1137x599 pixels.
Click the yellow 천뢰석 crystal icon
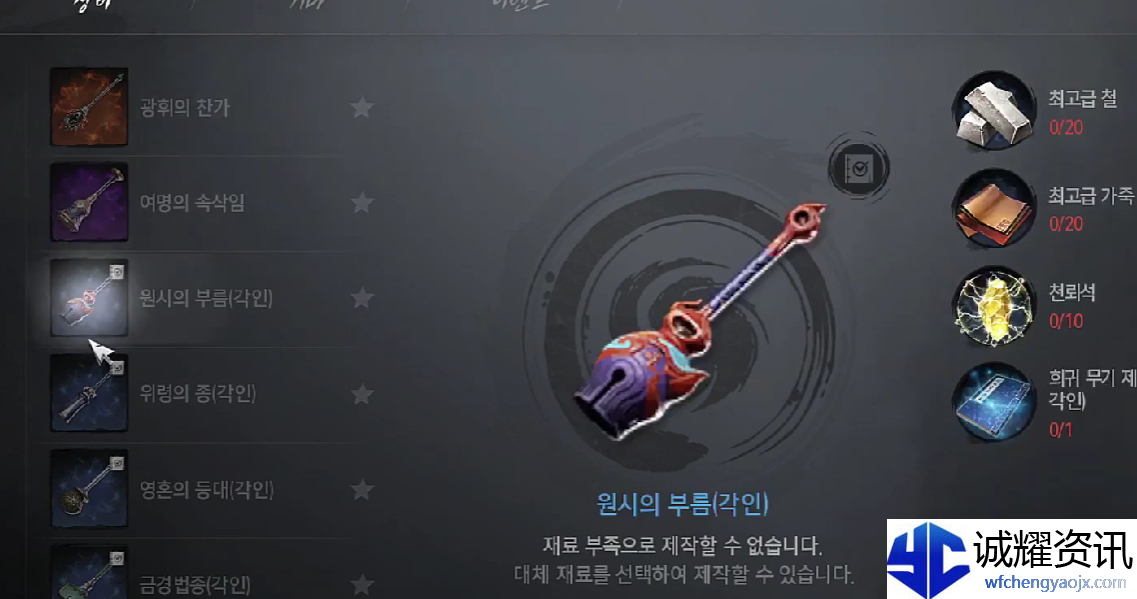(993, 305)
